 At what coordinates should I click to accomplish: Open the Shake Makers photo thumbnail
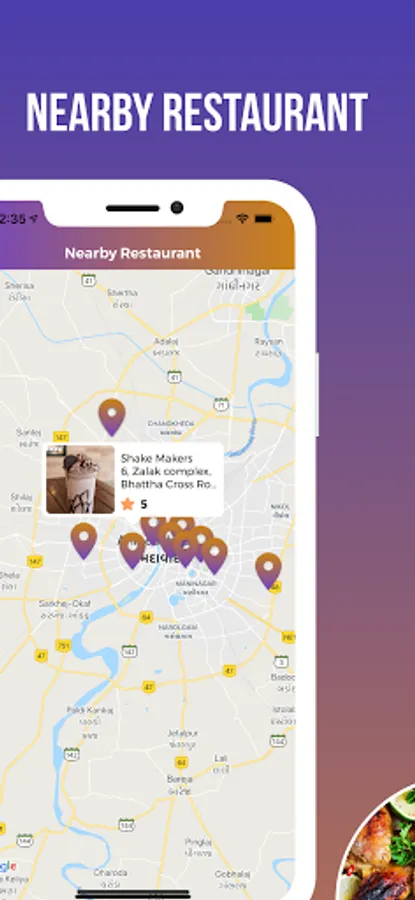(x=80, y=479)
